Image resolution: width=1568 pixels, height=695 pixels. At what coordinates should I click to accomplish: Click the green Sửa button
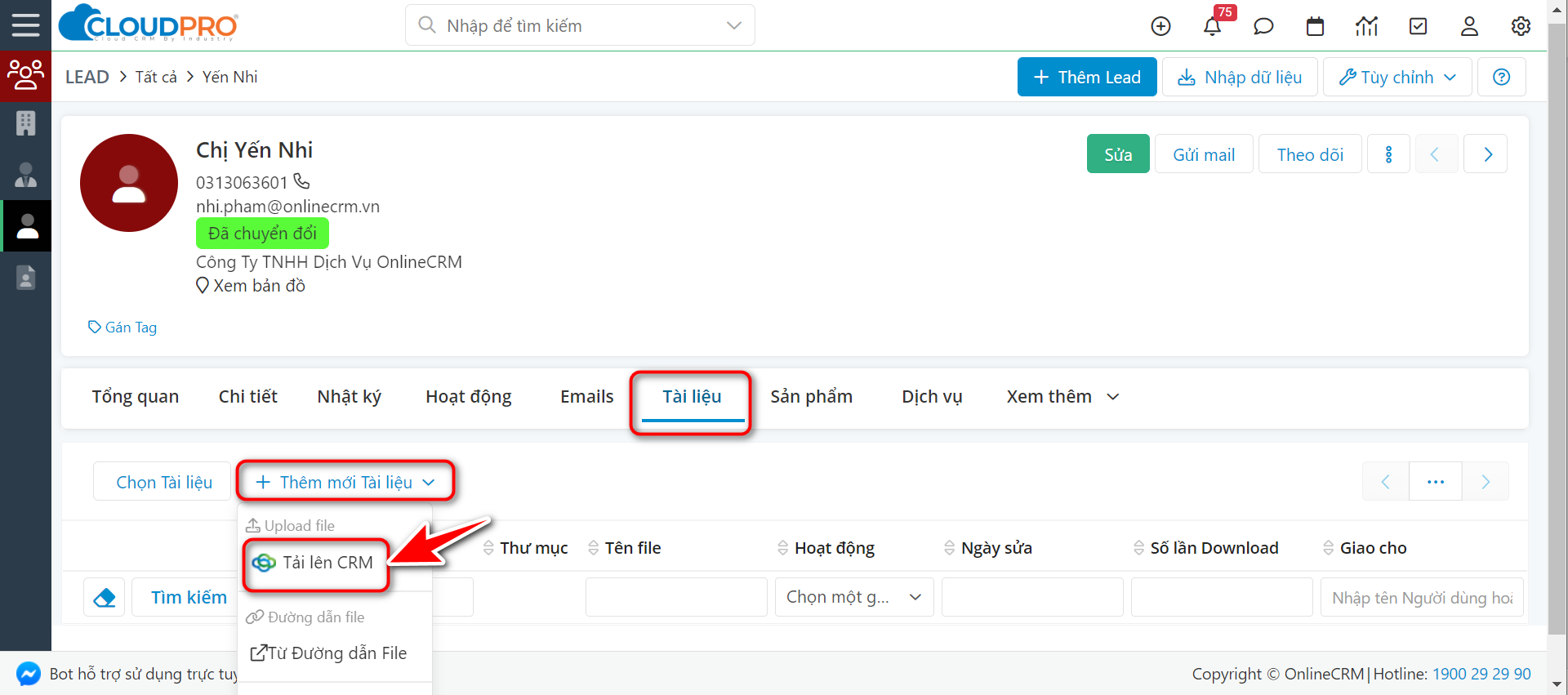1118,154
